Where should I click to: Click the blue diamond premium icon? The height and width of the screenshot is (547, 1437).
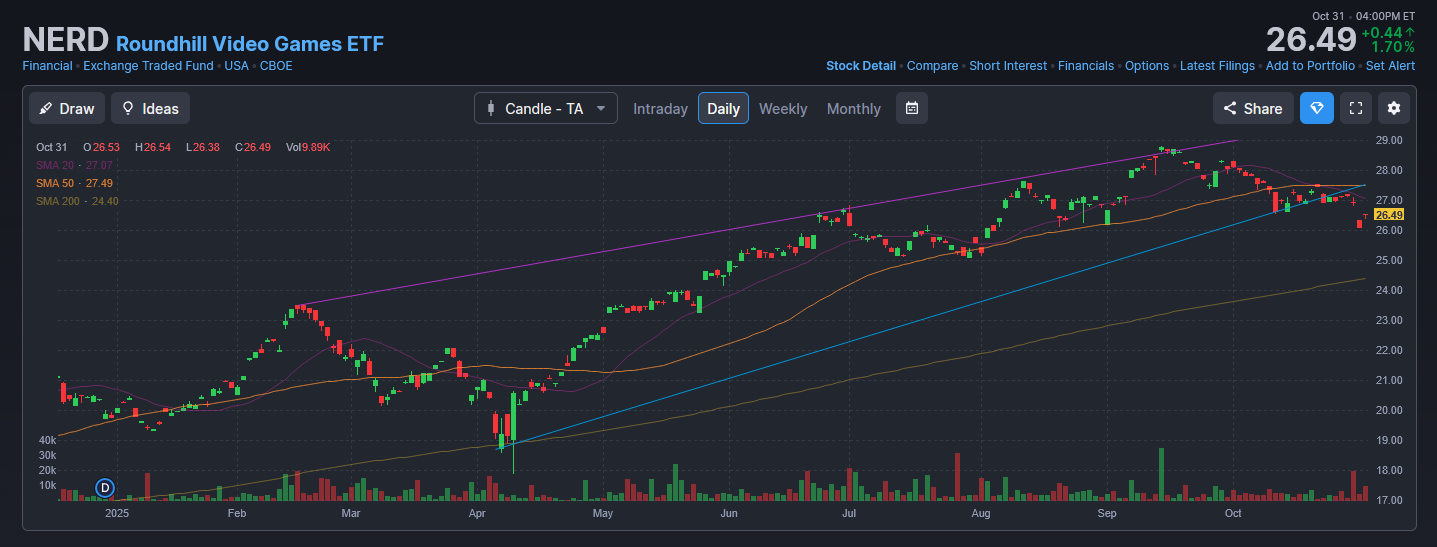[x=1316, y=108]
